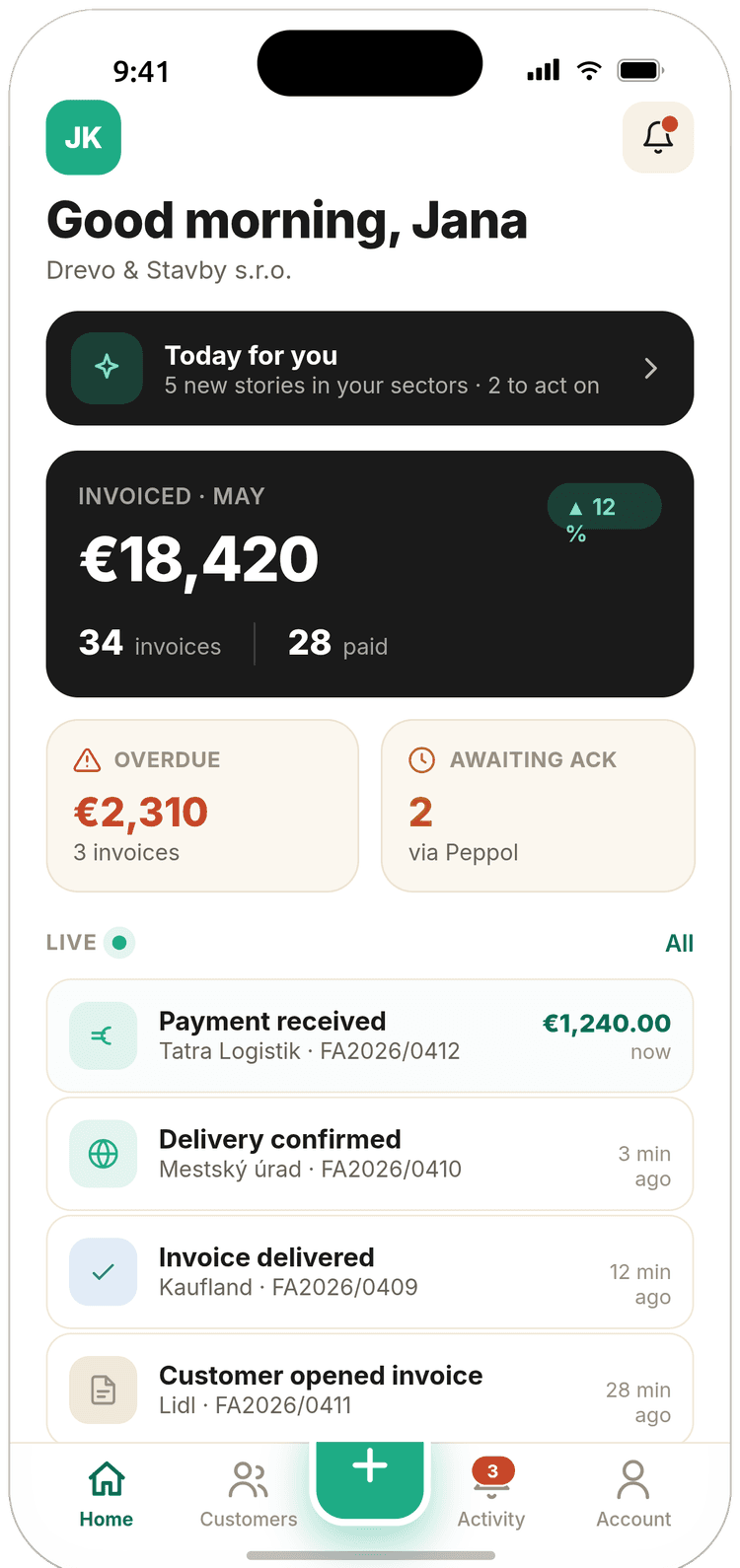
Task: Tap the overdue warning triangle icon
Action: [x=88, y=760]
